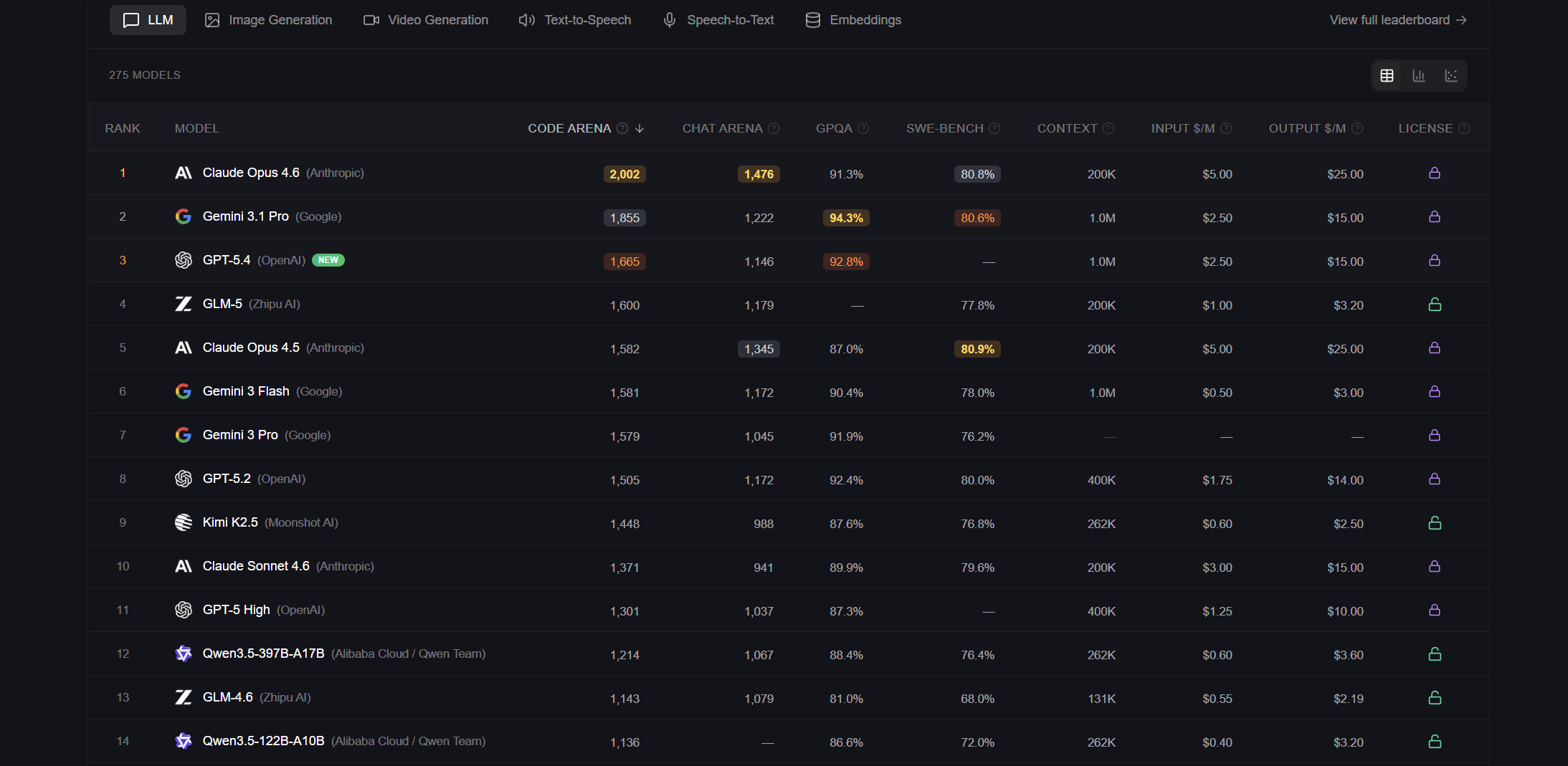Click Google logo beside Gemini 3.1 Pro

pos(184,216)
